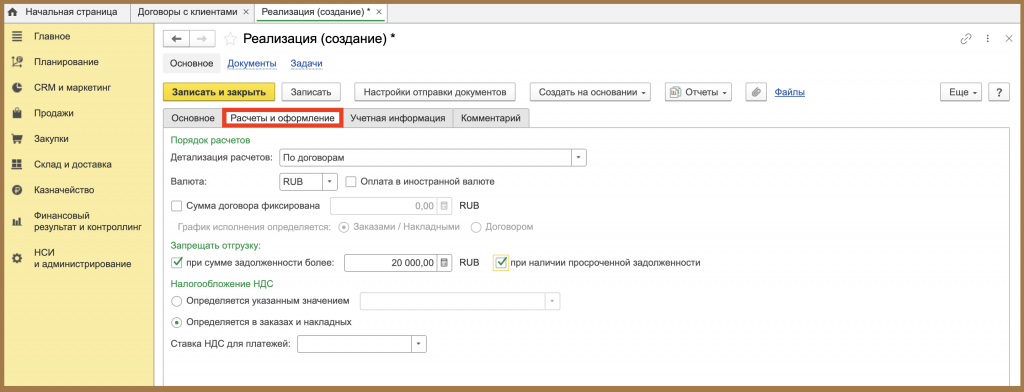The height and width of the screenshot is (392, 1024).
Task: Select Заказами / Накладными radio option
Action: tap(344, 227)
